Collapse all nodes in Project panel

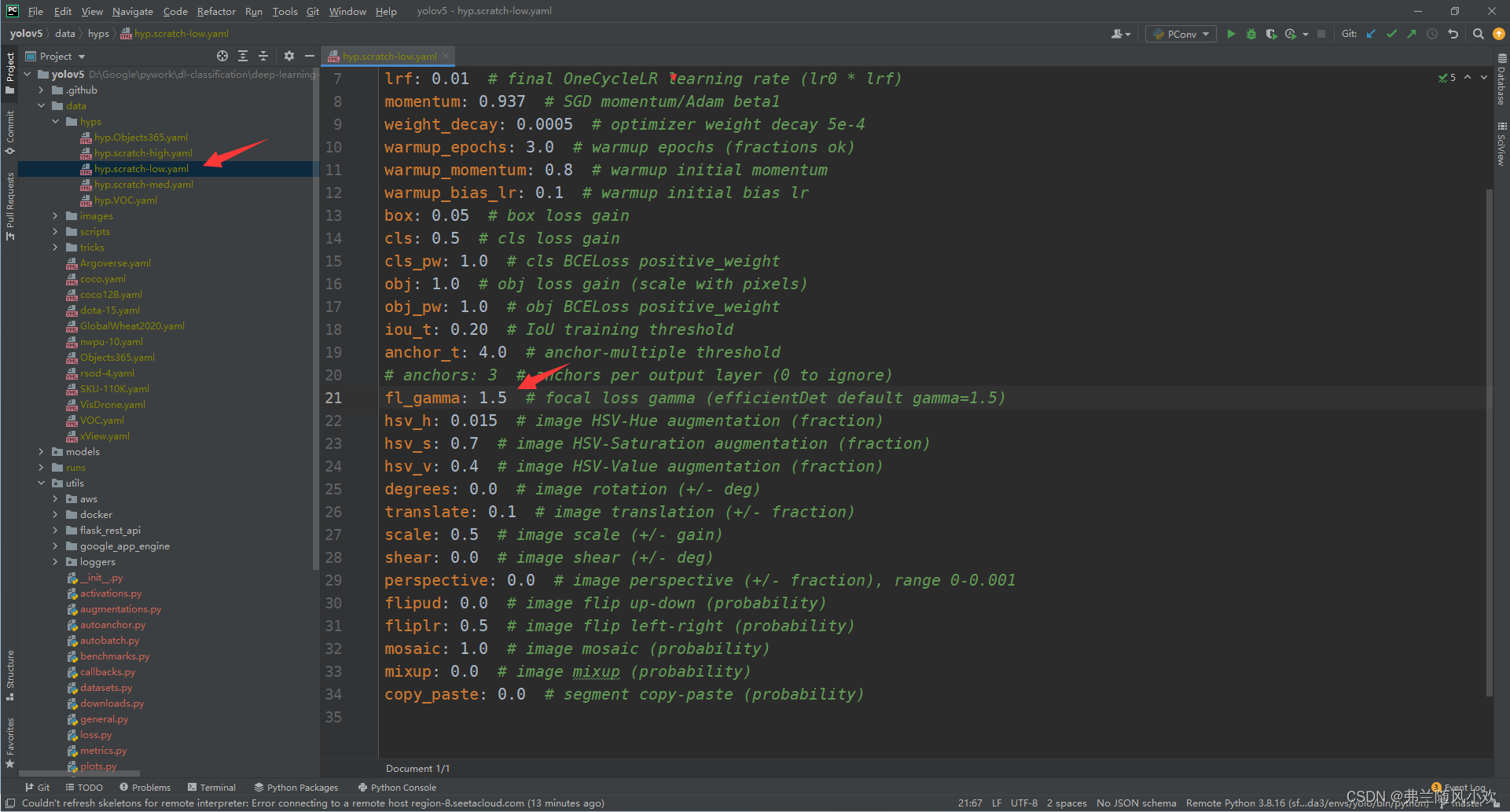point(263,56)
